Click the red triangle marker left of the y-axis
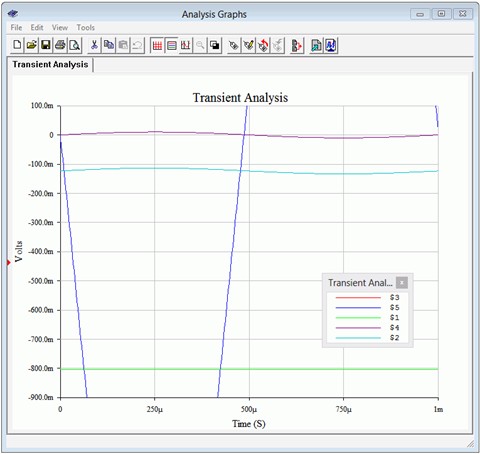The image size is (480, 454). pyautogui.click(x=9, y=263)
